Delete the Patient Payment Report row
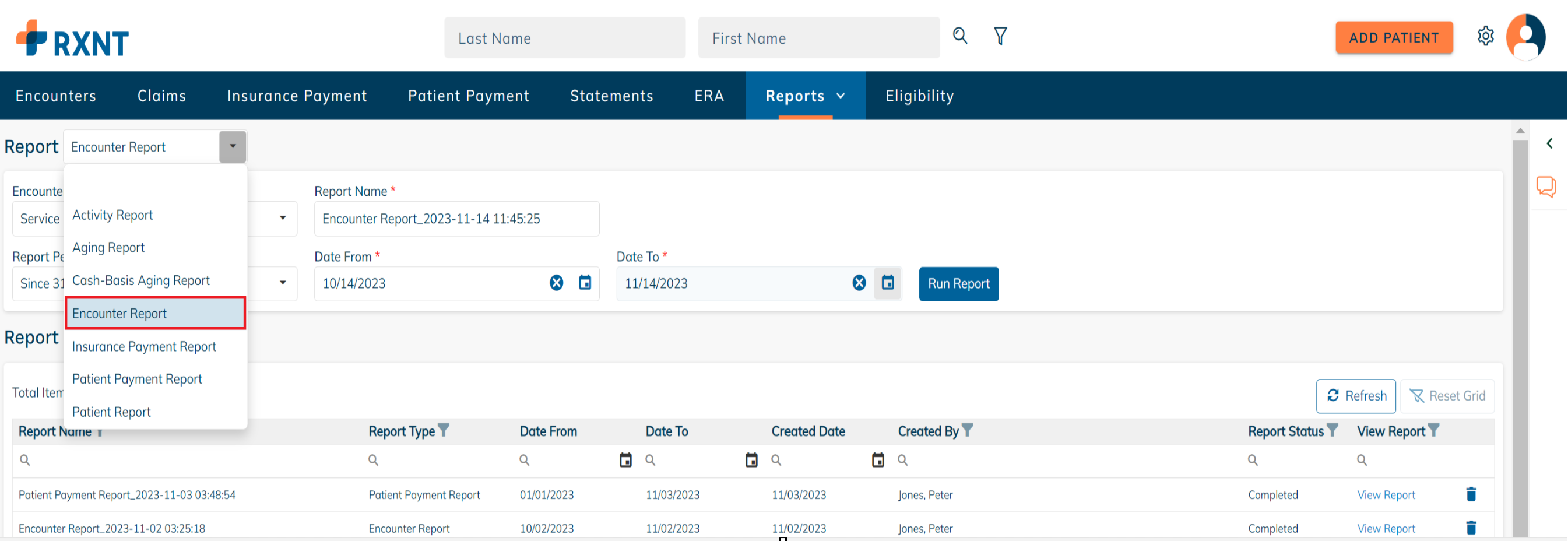 (1471, 494)
